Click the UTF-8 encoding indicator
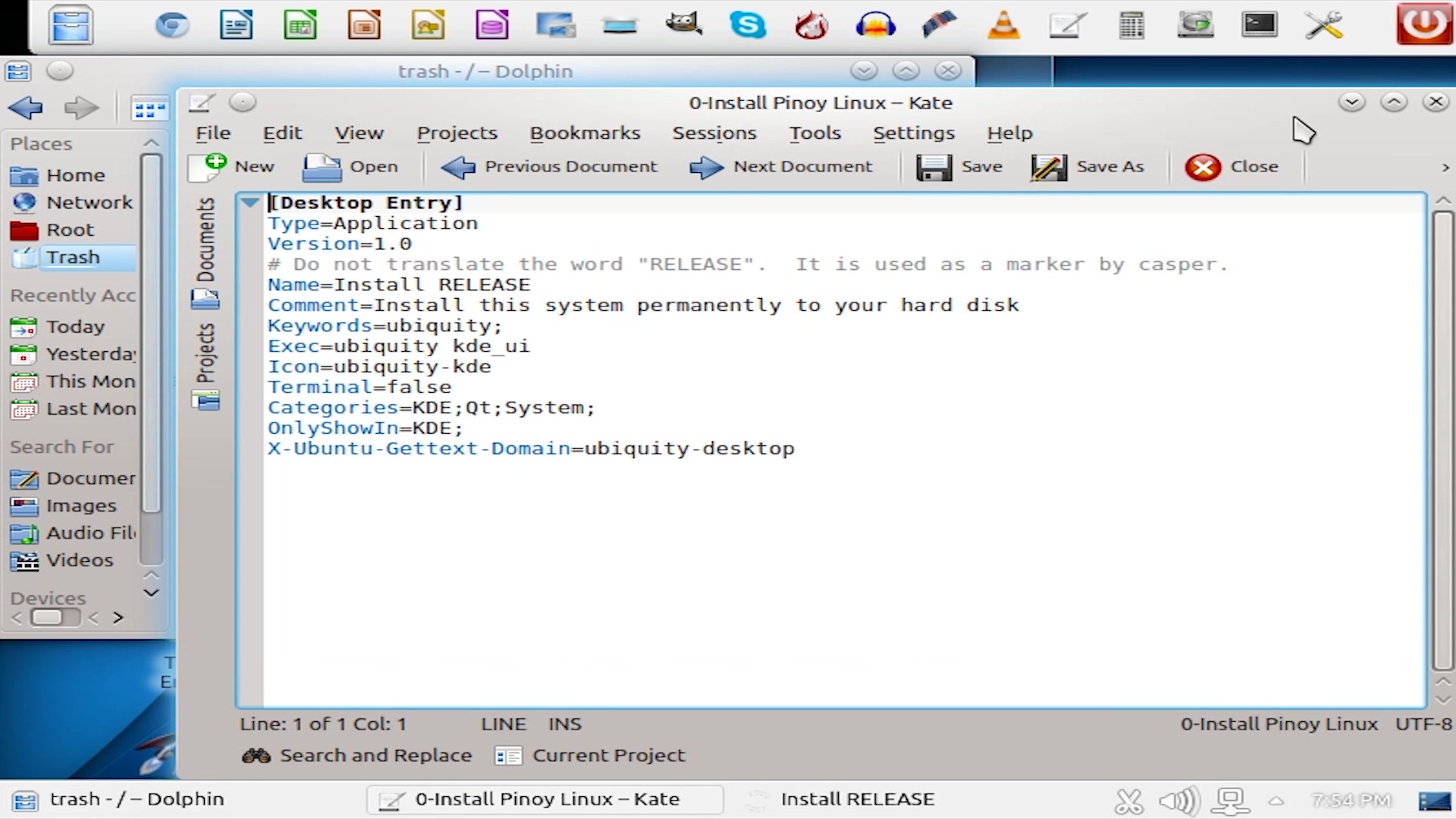Image resolution: width=1456 pixels, height=819 pixels. point(1423,724)
